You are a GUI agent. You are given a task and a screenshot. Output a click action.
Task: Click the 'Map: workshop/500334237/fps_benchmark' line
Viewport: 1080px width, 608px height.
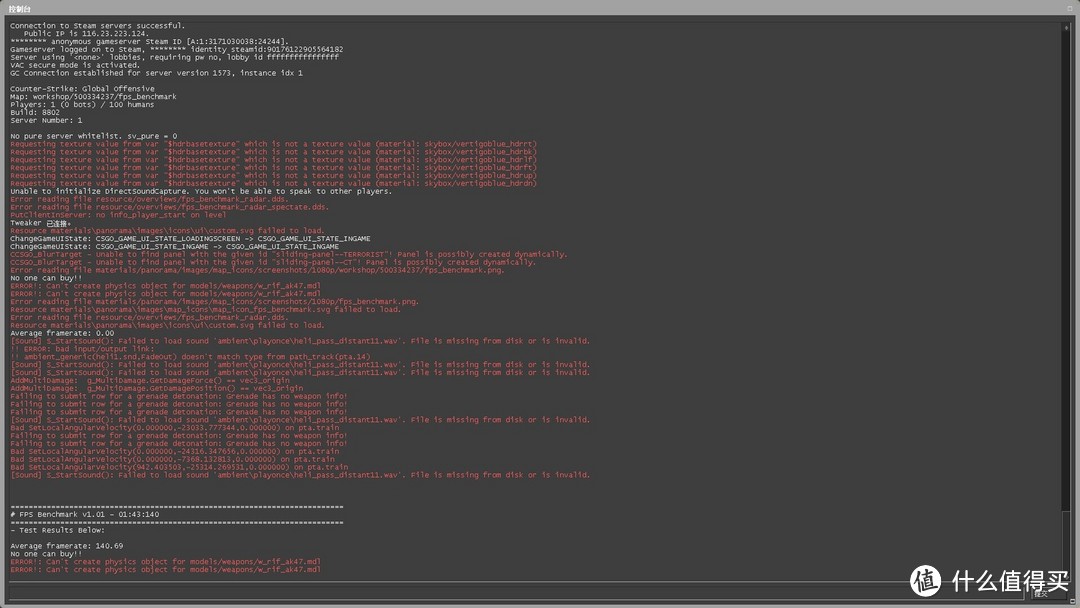pos(94,97)
